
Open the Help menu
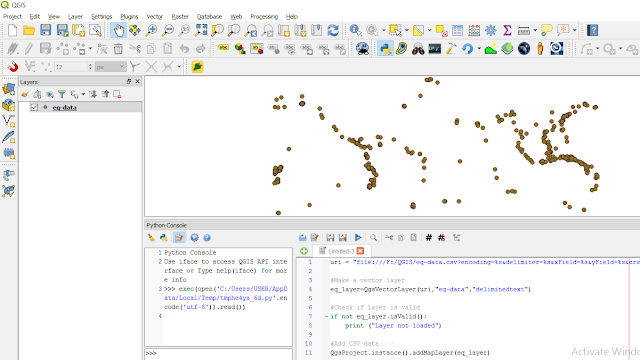click(x=291, y=16)
